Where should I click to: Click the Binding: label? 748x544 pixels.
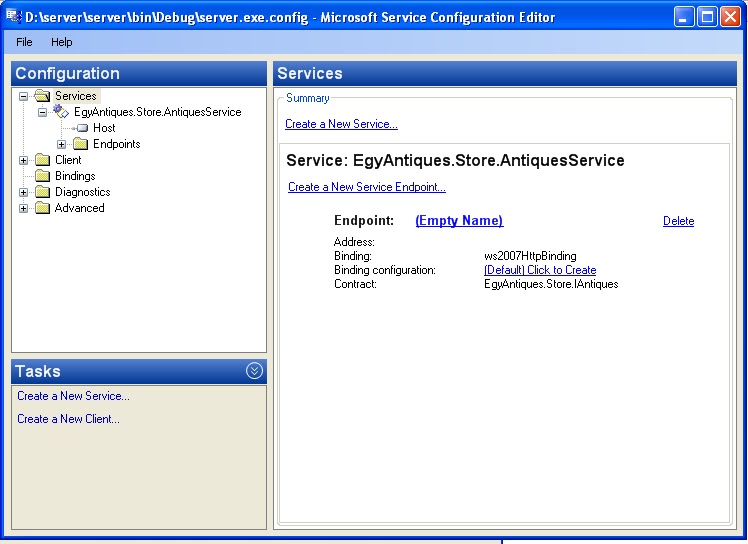point(353,256)
